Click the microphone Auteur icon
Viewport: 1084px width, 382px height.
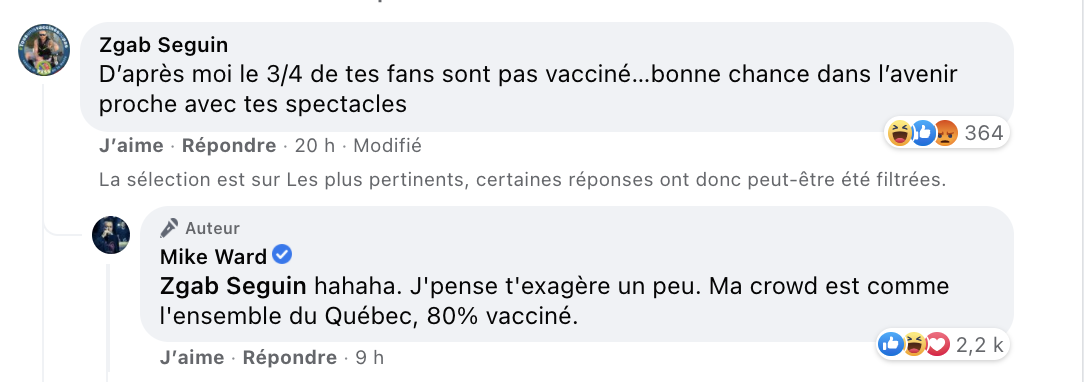coord(169,228)
